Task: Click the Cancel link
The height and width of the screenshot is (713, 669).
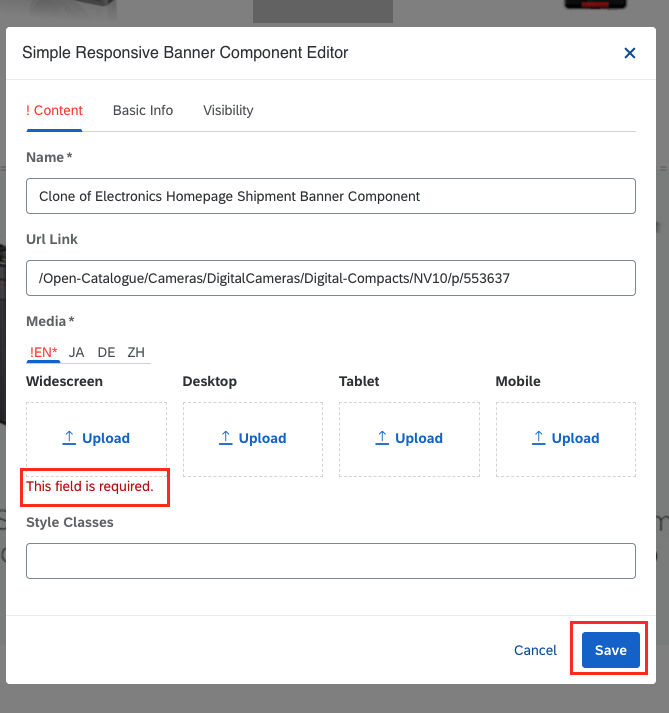Action: coord(535,650)
